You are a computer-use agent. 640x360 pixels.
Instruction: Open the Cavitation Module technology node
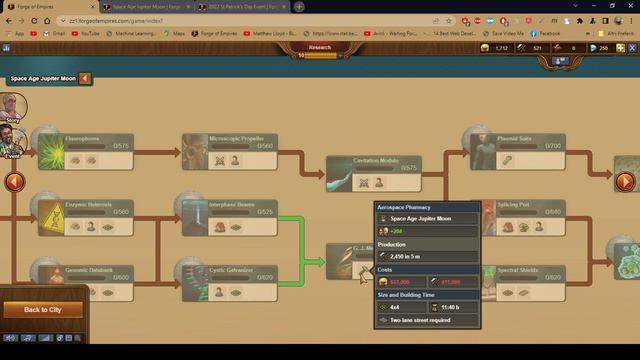click(x=374, y=173)
